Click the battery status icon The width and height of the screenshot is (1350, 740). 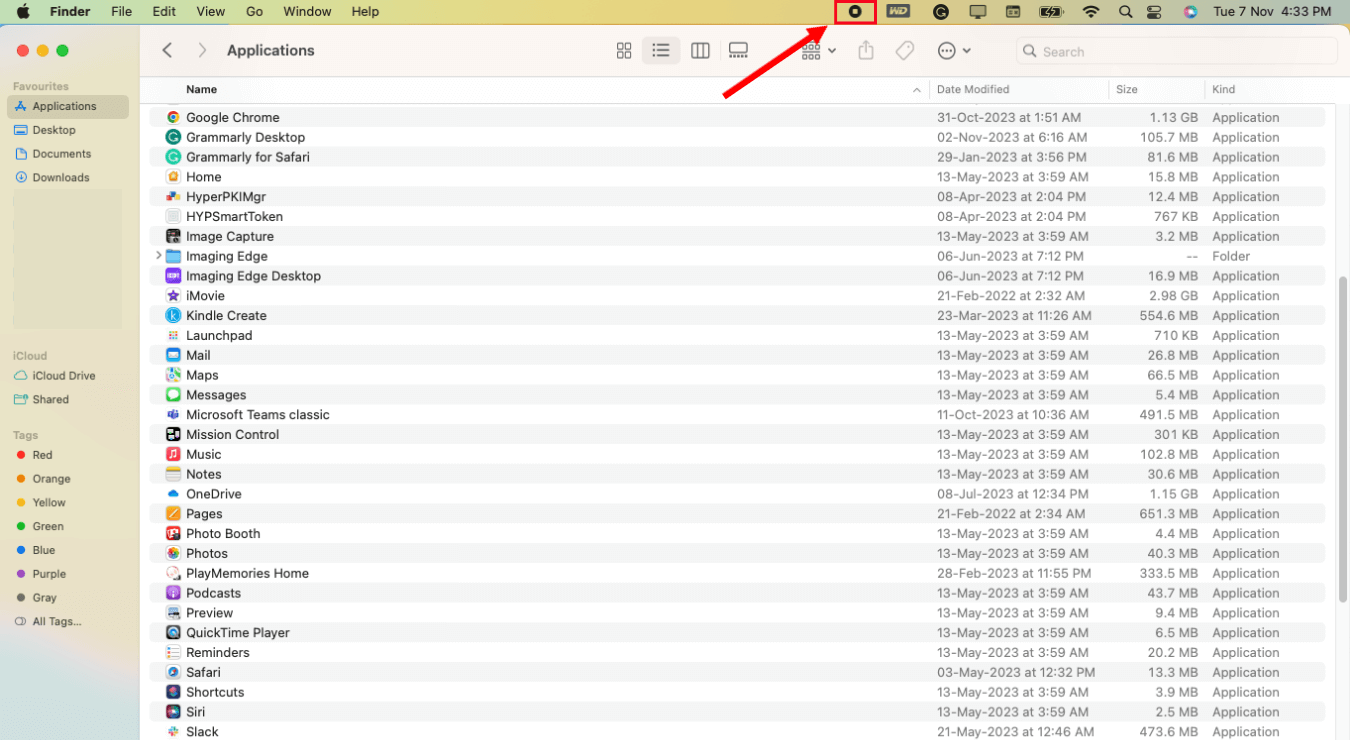pos(1051,12)
